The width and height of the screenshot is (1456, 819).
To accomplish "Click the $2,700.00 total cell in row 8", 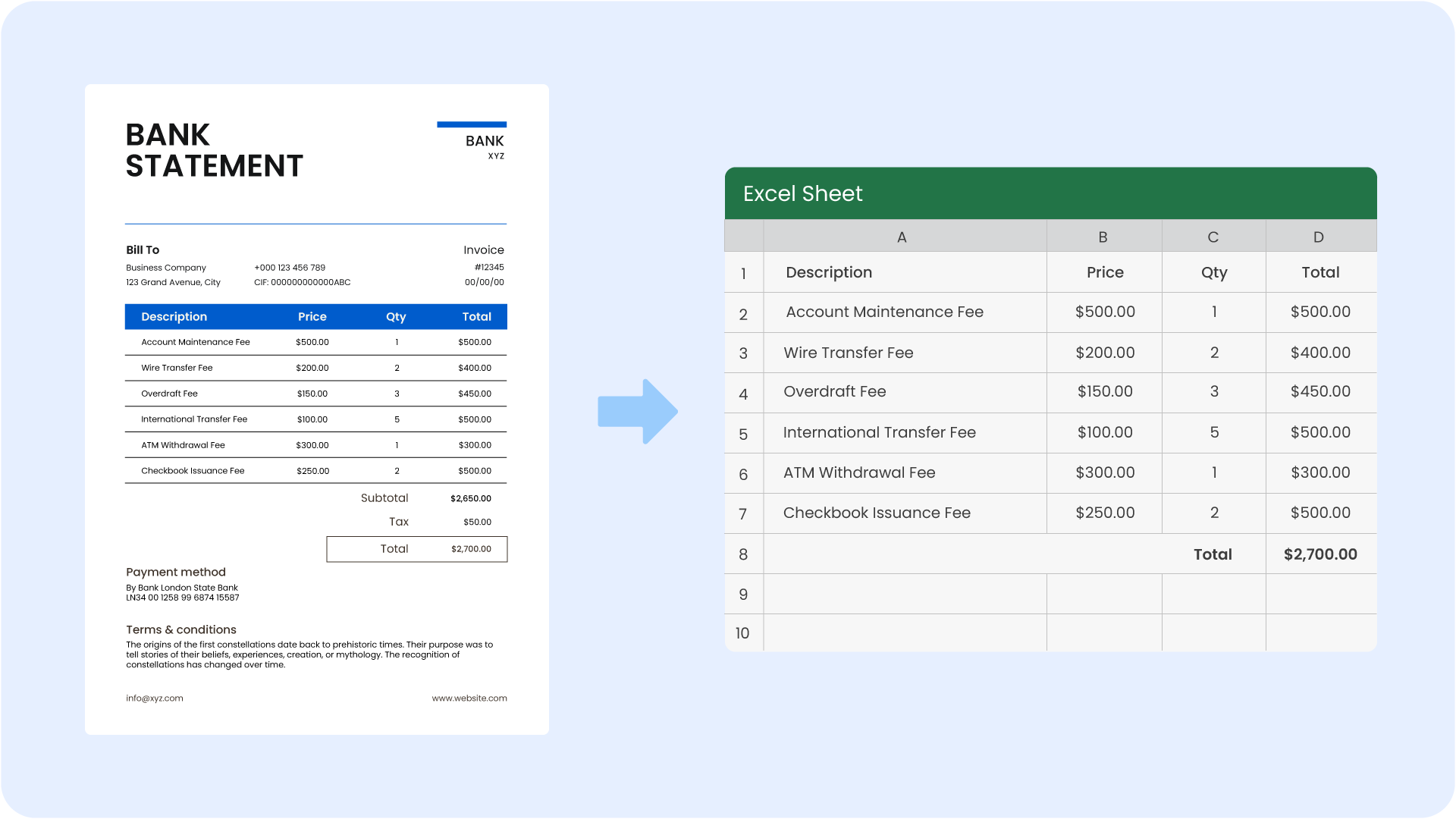I will coord(1320,554).
